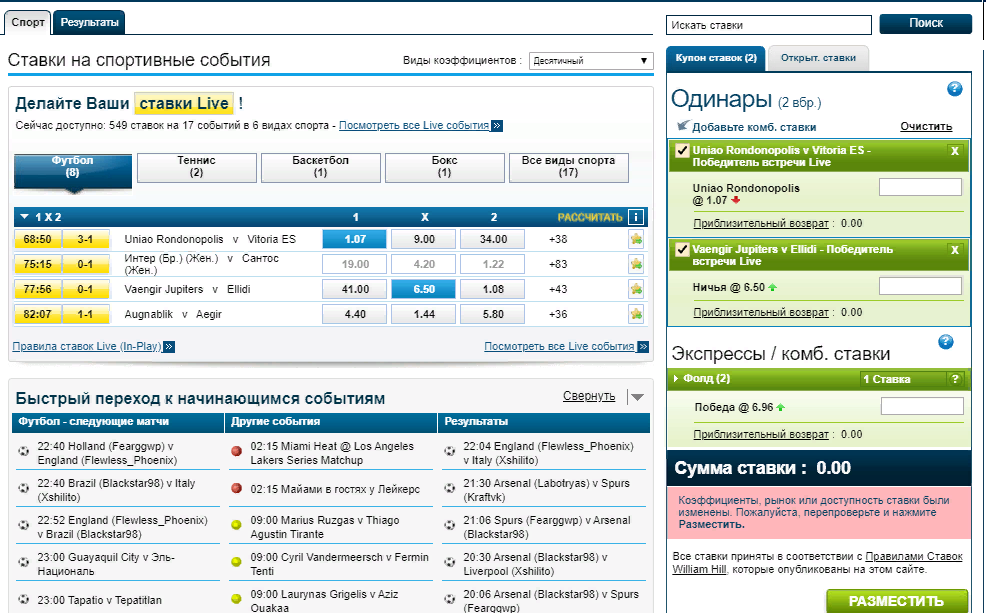Click the bet search input field
This screenshot has width=986, height=613.
coord(768,25)
